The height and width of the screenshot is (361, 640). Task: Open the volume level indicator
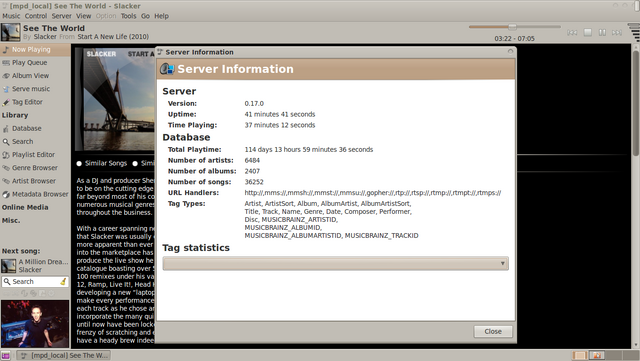(634, 32)
